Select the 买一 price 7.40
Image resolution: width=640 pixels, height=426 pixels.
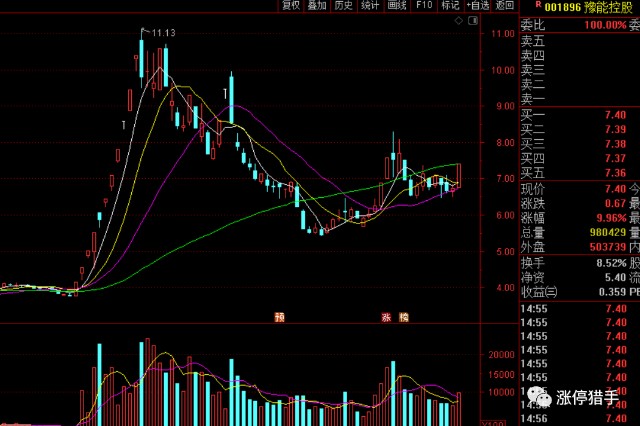click(616, 115)
